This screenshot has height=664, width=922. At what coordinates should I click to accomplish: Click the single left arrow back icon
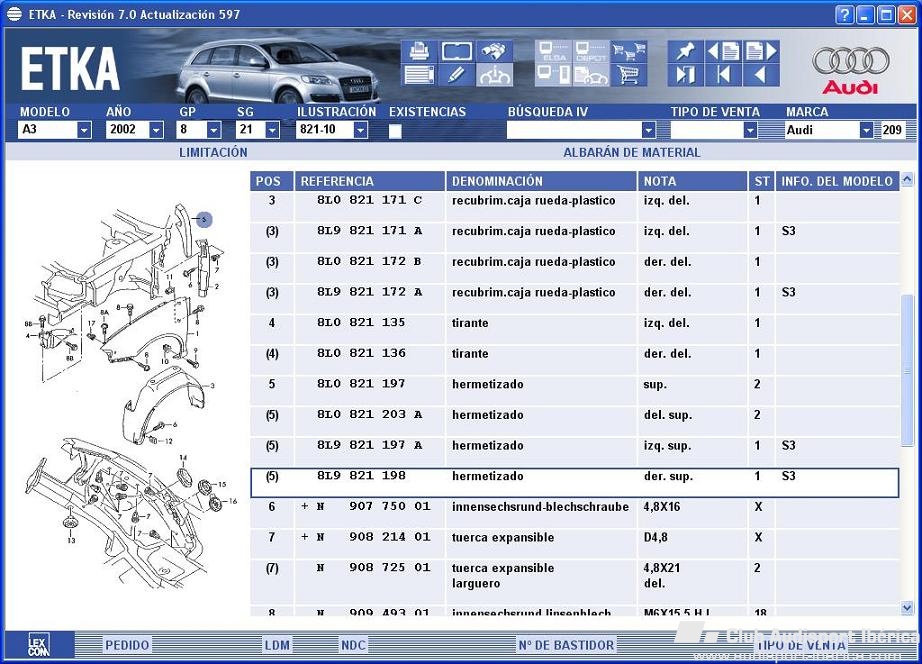click(x=761, y=75)
